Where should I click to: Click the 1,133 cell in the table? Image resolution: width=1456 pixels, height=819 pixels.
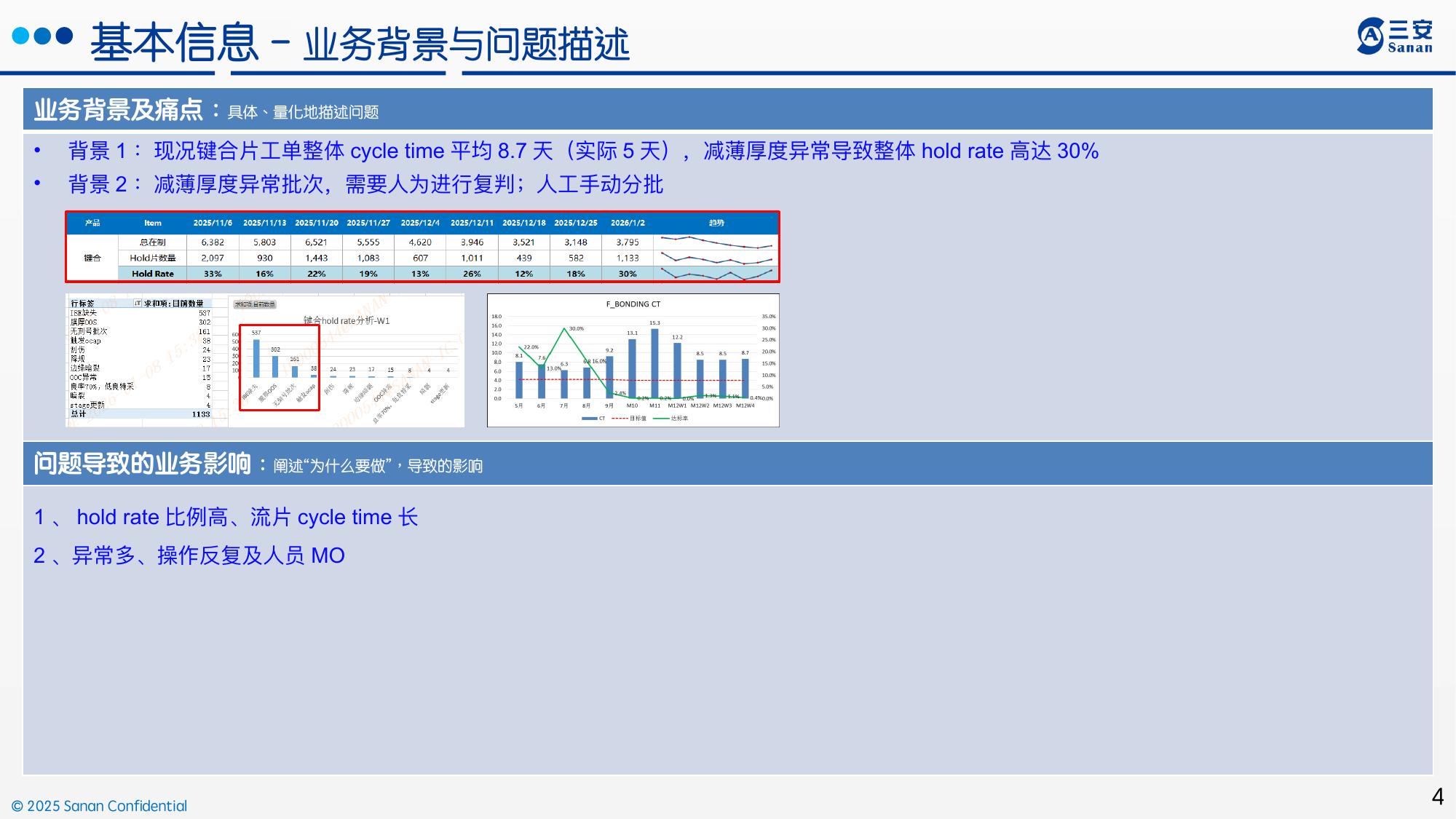(628, 258)
